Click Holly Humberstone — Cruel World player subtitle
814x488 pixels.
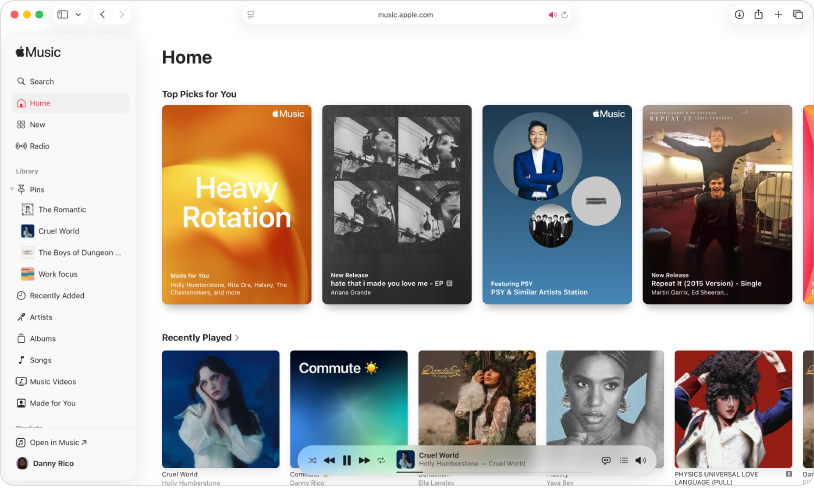point(472,464)
